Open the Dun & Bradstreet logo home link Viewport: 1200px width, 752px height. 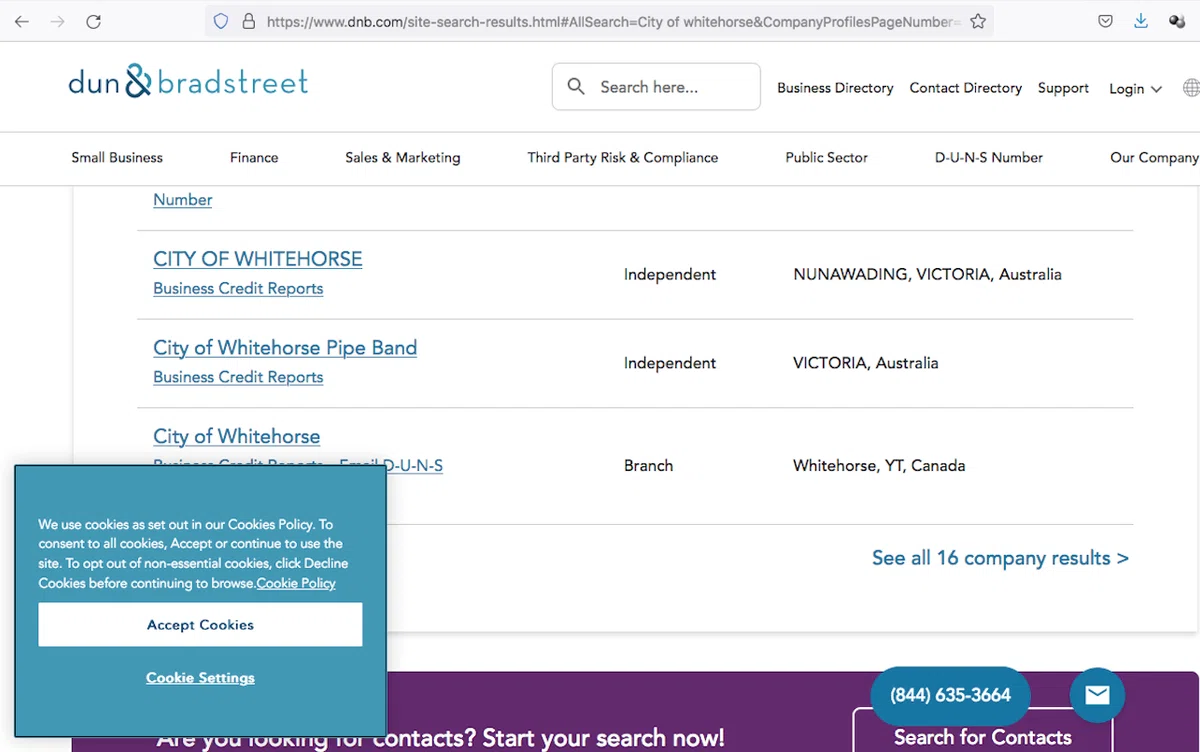pos(188,82)
